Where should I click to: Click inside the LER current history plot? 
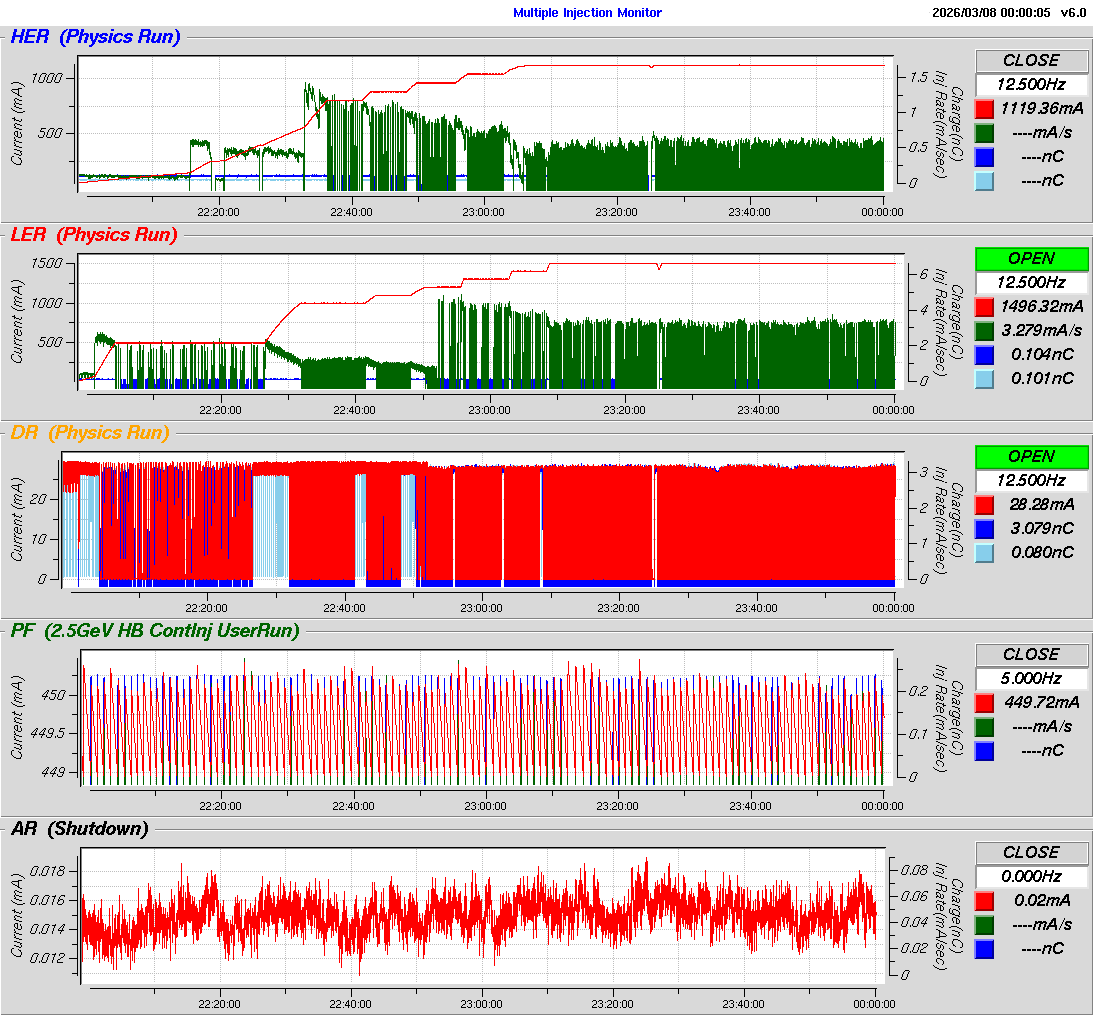point(491,321)
